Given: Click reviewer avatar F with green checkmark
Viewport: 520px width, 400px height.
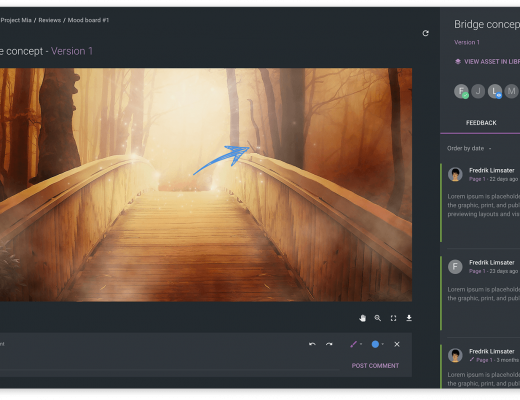Looking at the screenshot, I should (x=461, y=91).
